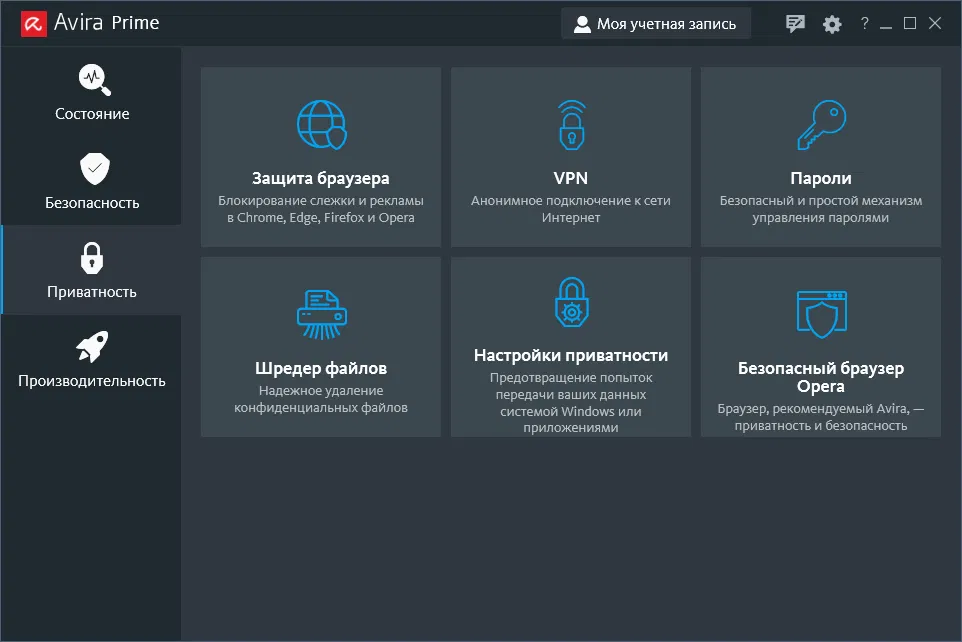This screenshot has height=642, width=962.
Task: Open Шредер файлов tile title
Action: tap(321, 368)
